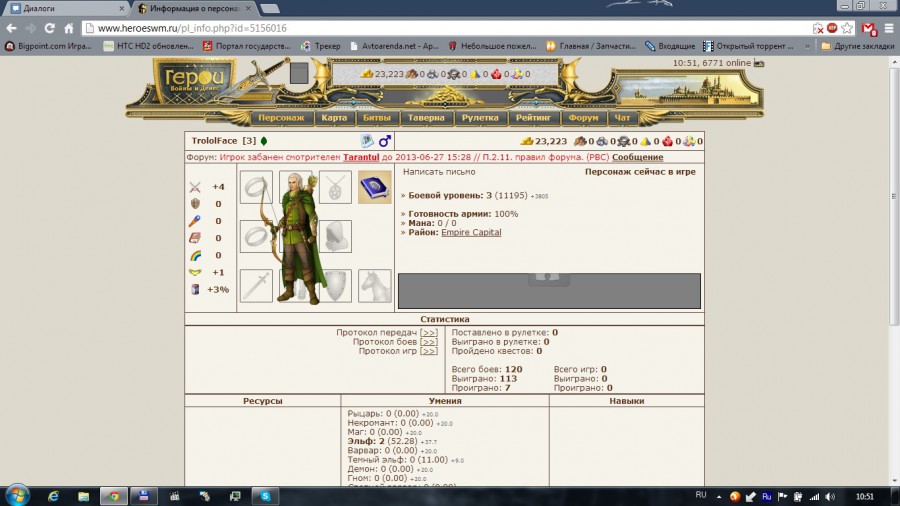The image size is (900, 506).
Task: Open the Персонаж menu
Action: [281, 118]
